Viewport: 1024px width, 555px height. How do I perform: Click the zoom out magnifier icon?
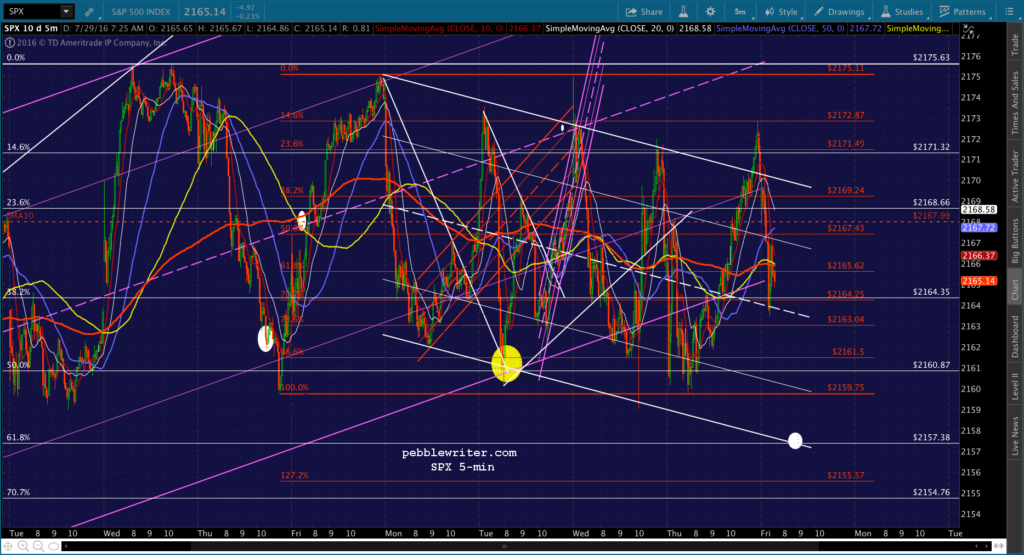click(x=38, y=546)
